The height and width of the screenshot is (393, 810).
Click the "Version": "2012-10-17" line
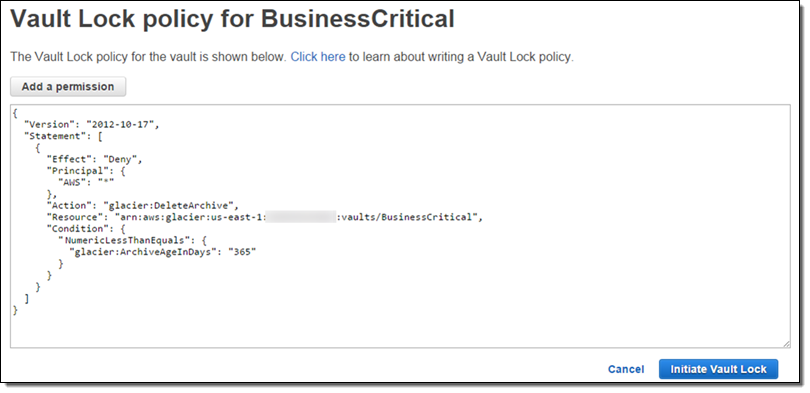click(92, 124)
